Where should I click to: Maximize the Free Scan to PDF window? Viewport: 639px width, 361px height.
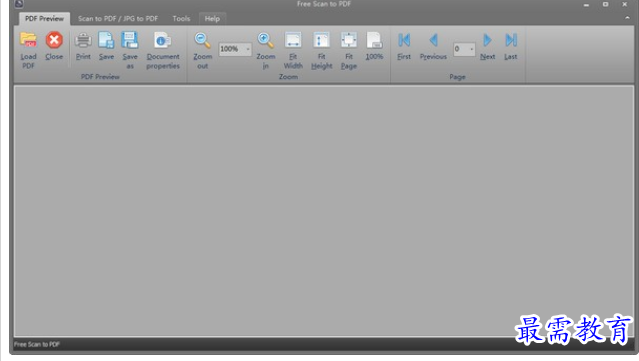click(x=606, y=4)
